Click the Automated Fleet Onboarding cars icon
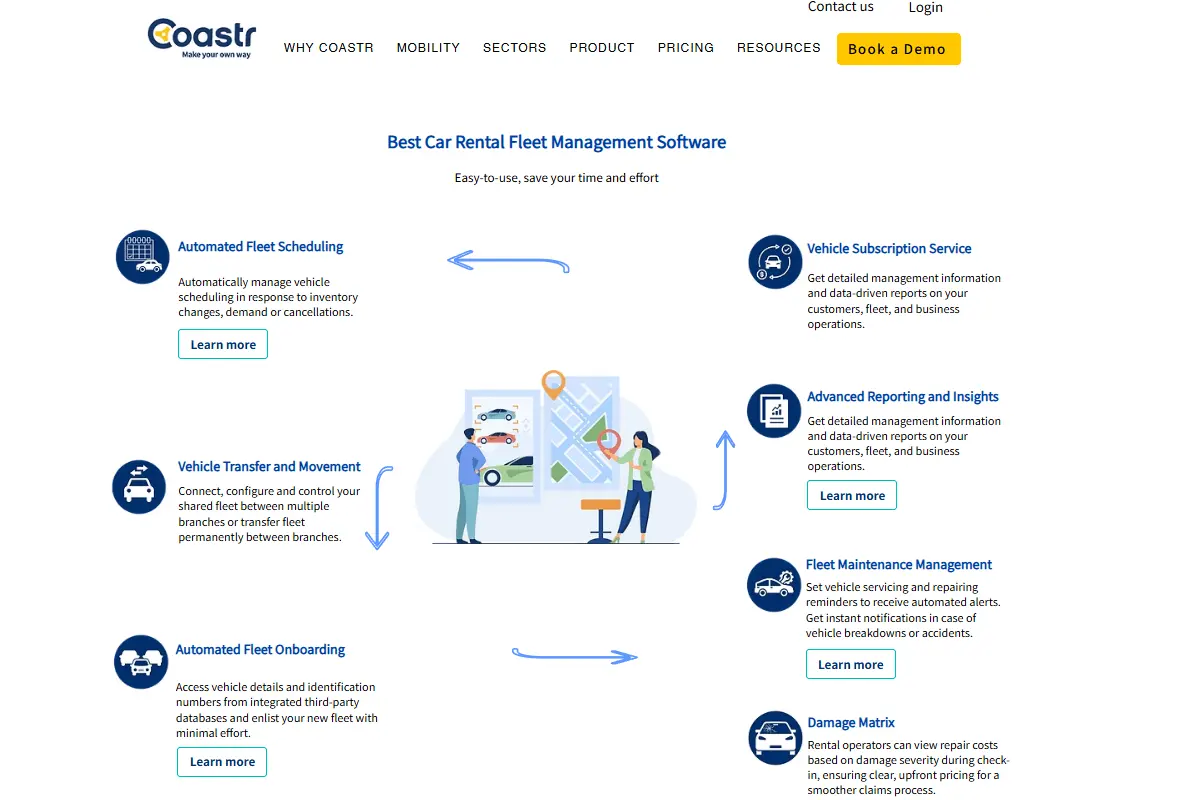The image size is (1200, 800). pyautogui.click(x=141, y=662)
